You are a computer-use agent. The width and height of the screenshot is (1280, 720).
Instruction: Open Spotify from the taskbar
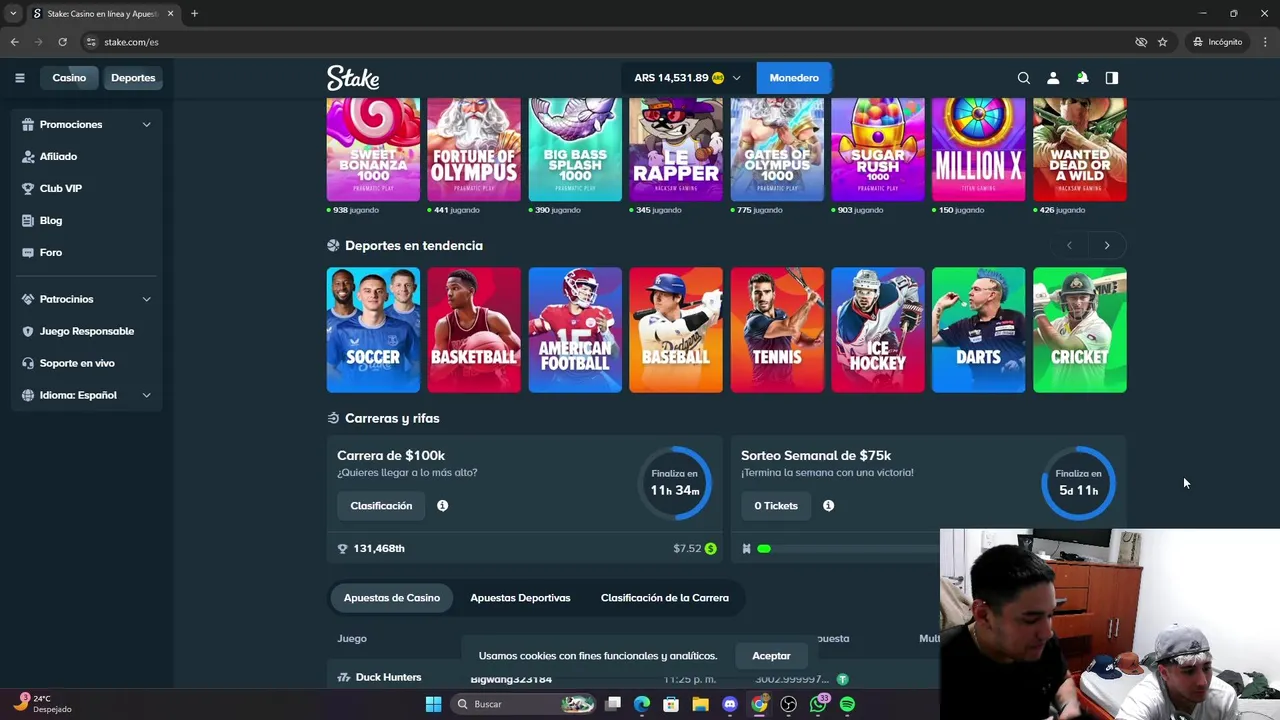coord(847,704)
